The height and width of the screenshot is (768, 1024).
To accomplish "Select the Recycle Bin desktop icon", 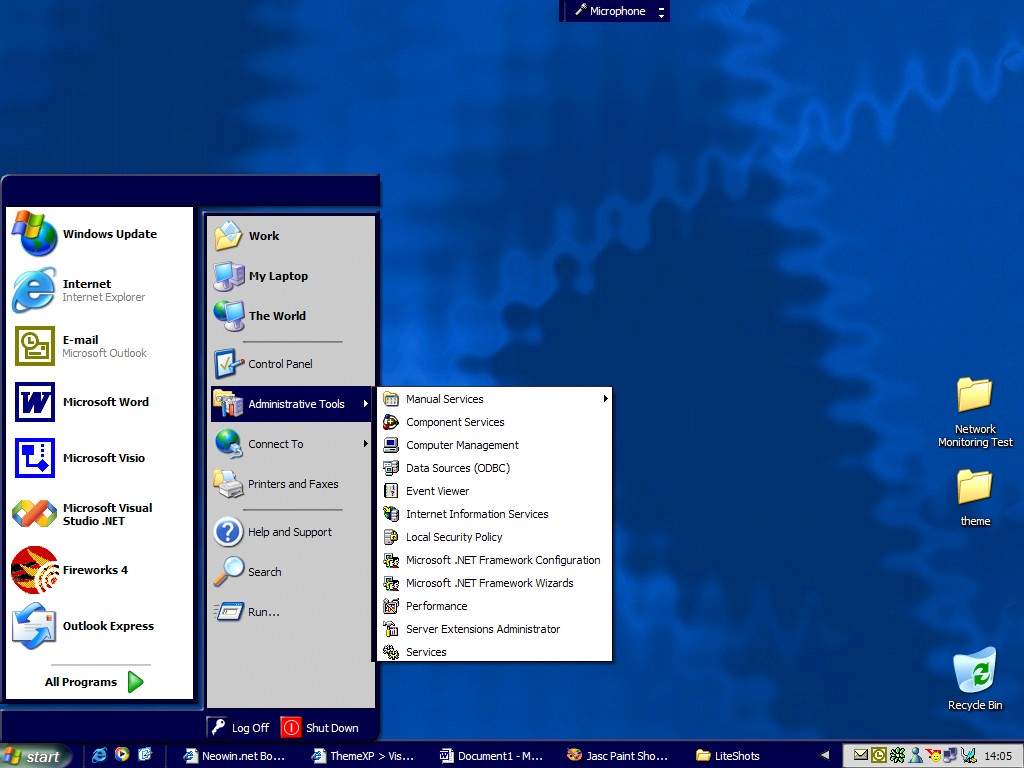I will click(x=975, y=679).
